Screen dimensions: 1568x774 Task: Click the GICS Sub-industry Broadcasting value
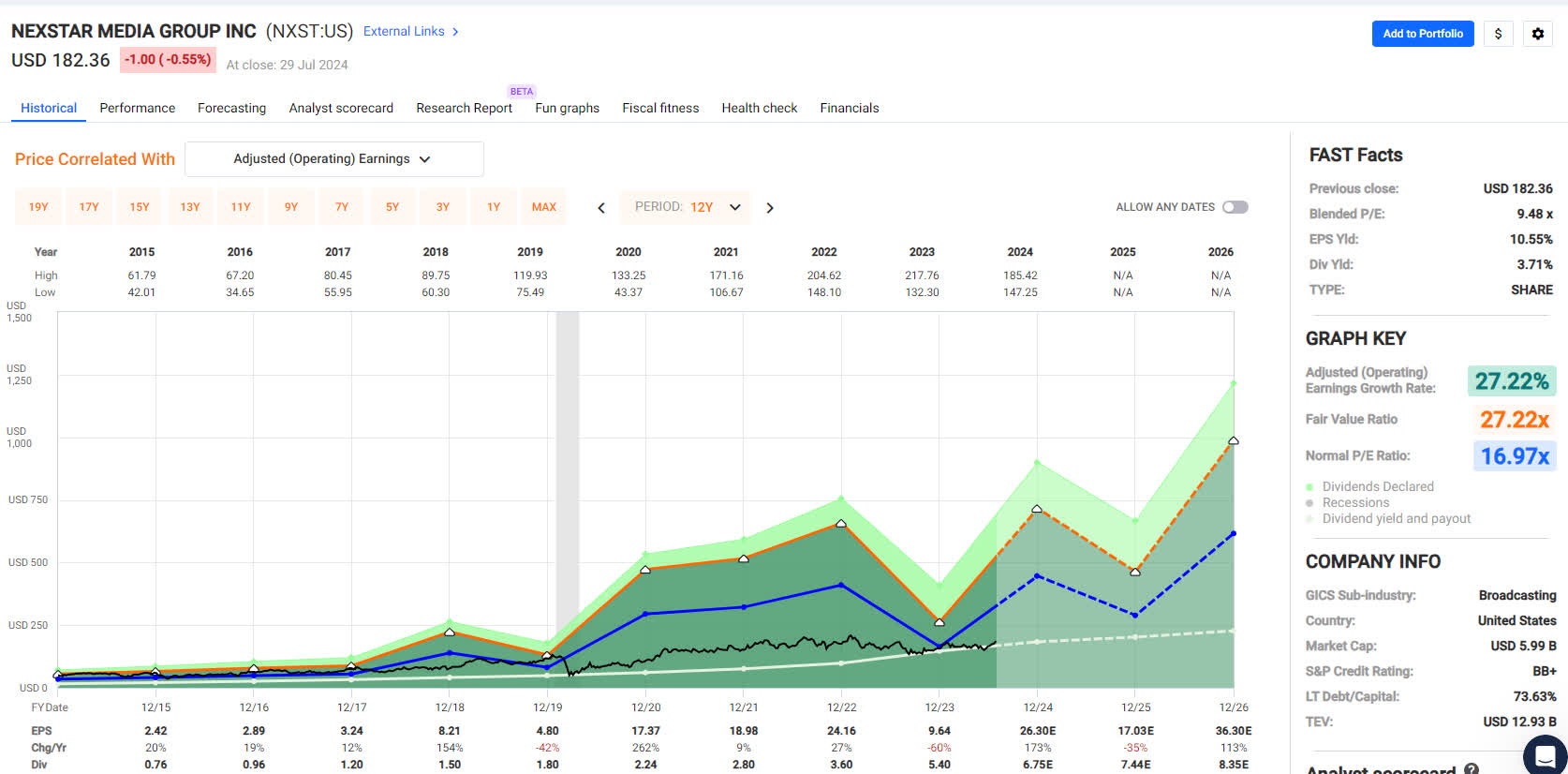1517,595
